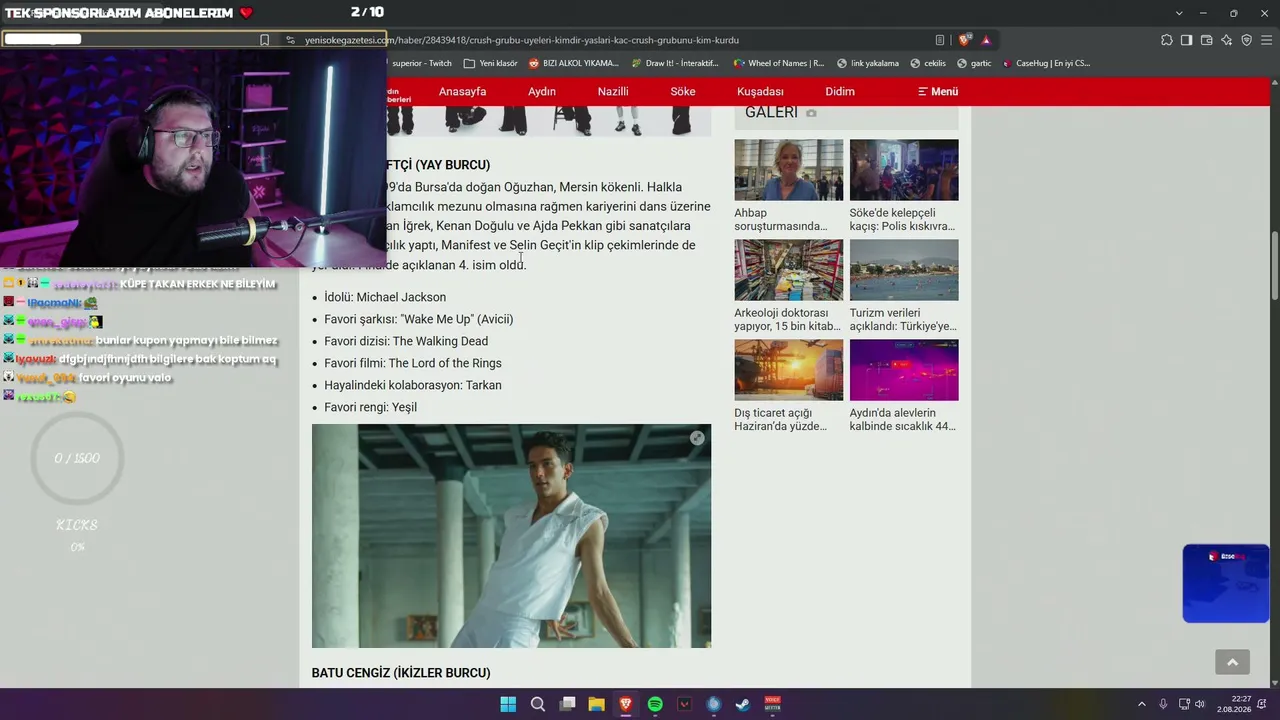Open the Yeni klasör bookmark folder
The height and width of the screenshot is (720, 1280).
coord(491,63)
